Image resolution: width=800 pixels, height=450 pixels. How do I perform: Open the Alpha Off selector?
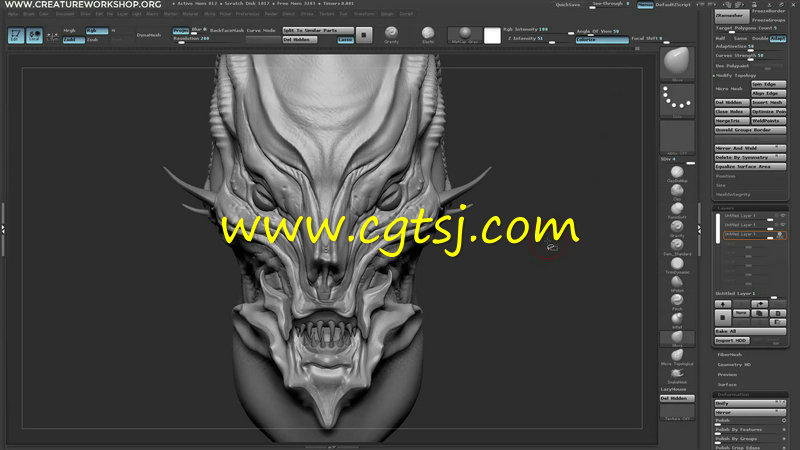click(x=677, y=138)
